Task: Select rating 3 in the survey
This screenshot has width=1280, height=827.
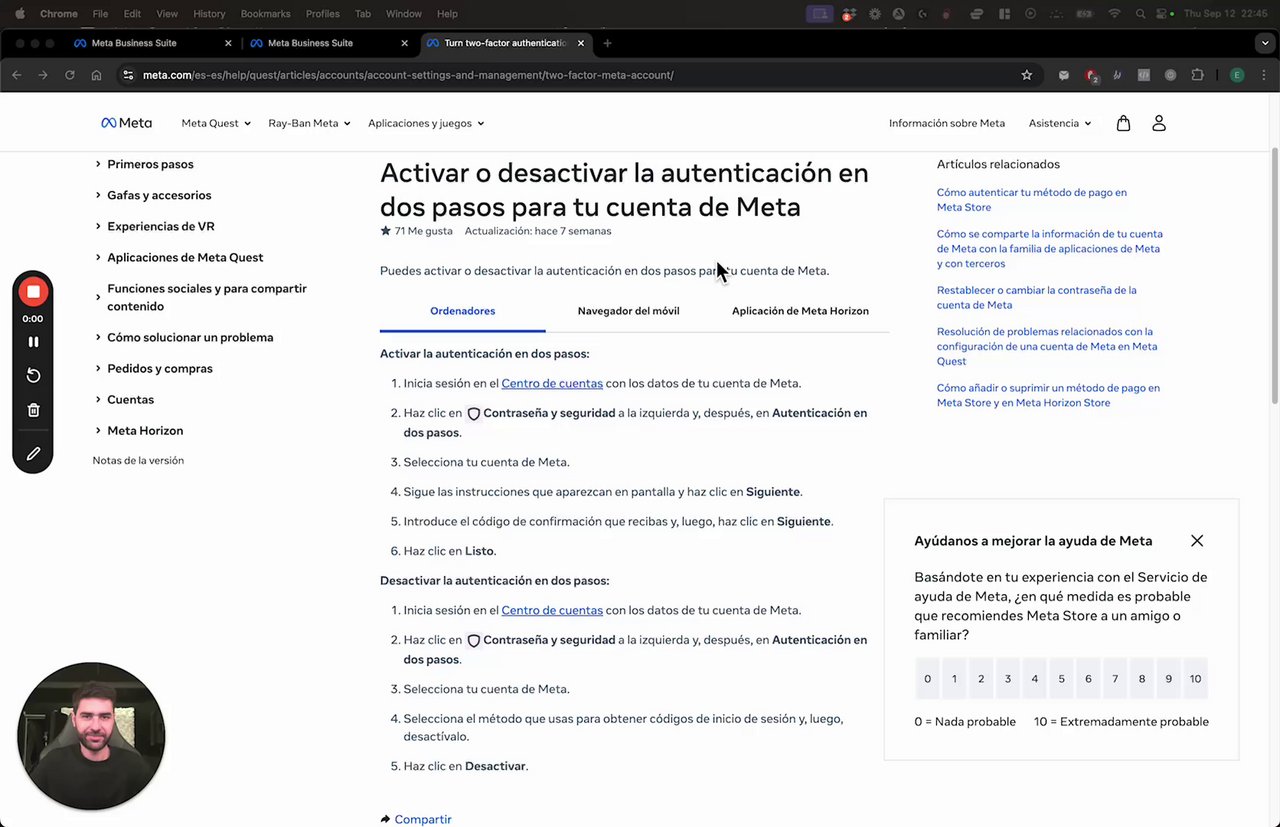Action: tap(1008, 679)
